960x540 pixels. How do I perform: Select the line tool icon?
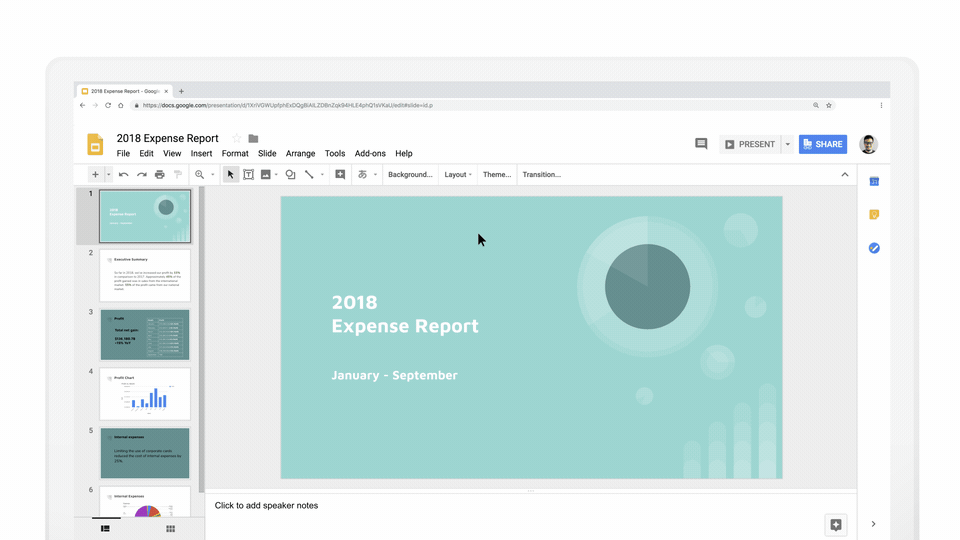coord(309,174)
